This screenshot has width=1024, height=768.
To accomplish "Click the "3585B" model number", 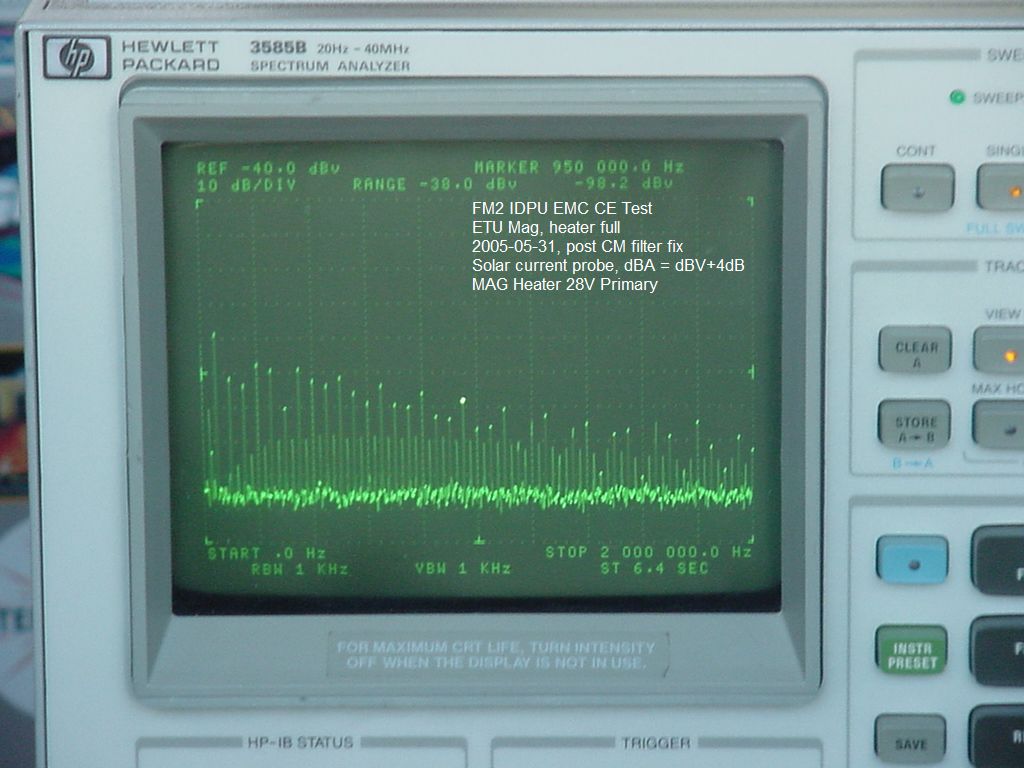I will 278,48.
